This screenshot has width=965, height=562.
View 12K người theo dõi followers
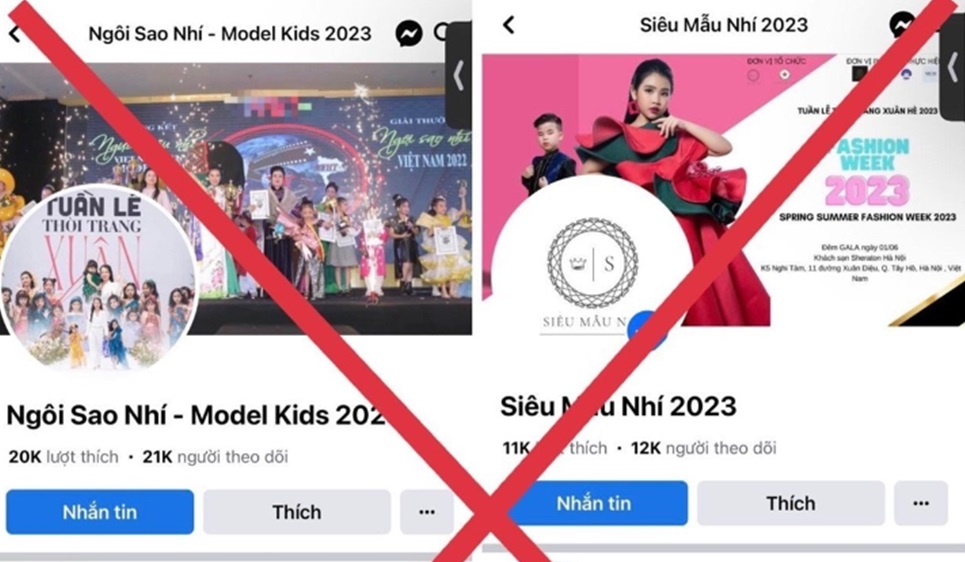point(703,448)
